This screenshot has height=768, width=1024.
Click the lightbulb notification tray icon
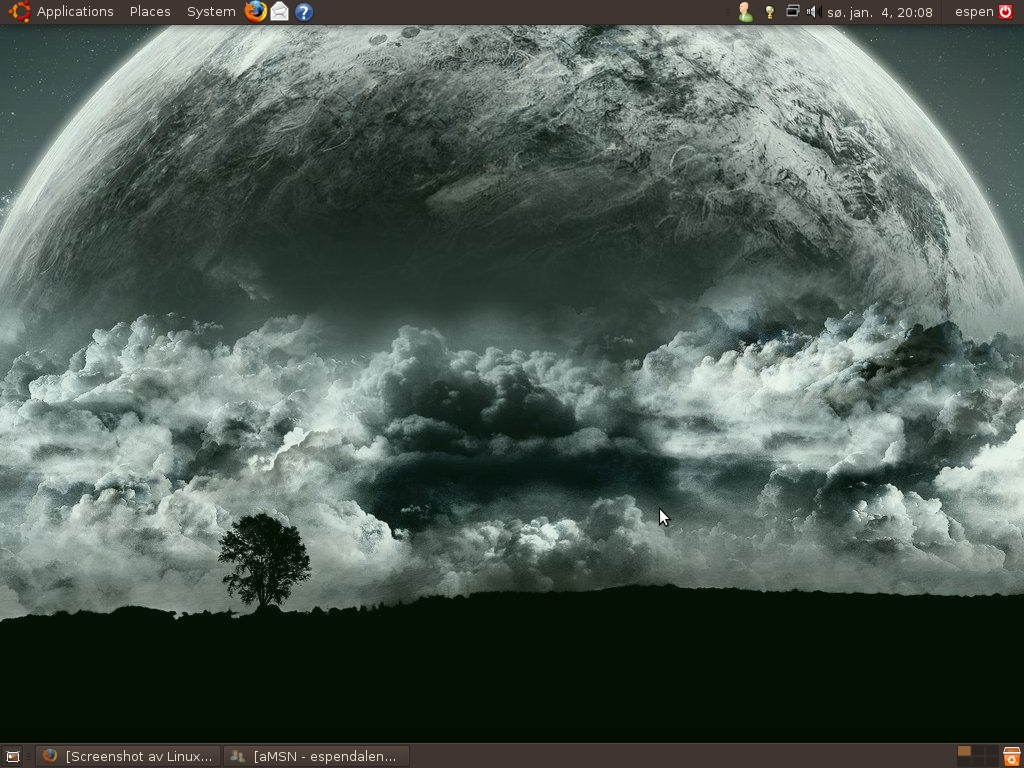point(770,12)
